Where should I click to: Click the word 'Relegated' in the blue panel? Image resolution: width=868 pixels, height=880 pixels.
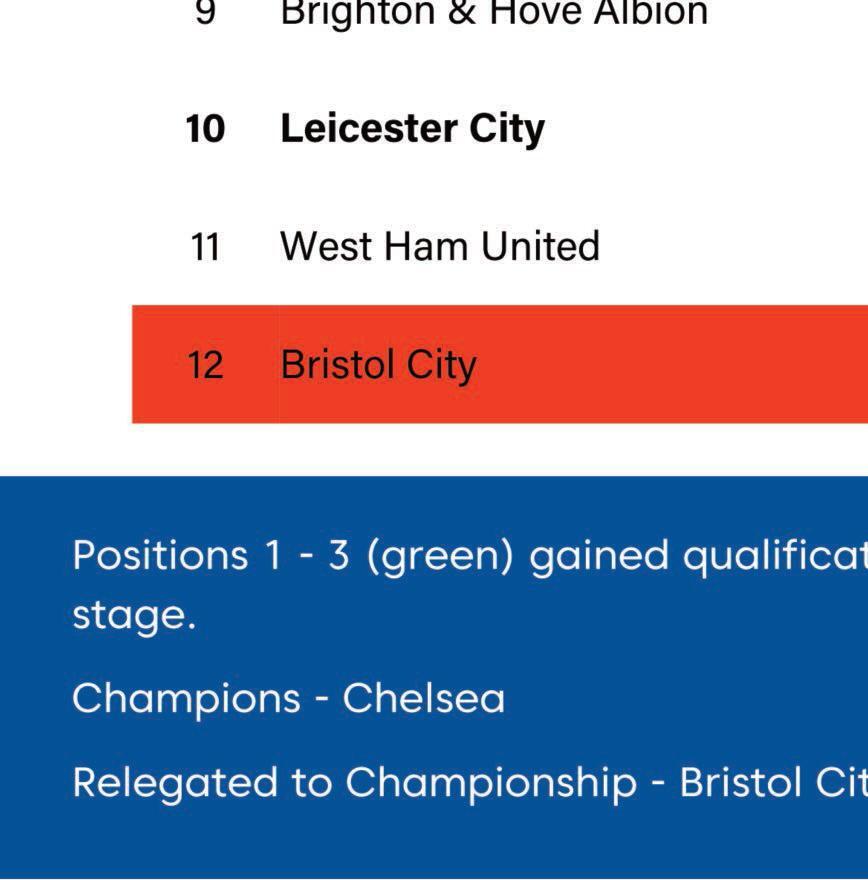point(175,785)
